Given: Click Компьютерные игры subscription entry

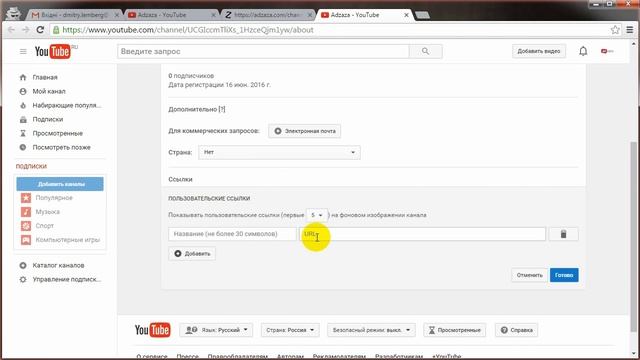Looking at the screenshot, I should (x=68, y=240).
